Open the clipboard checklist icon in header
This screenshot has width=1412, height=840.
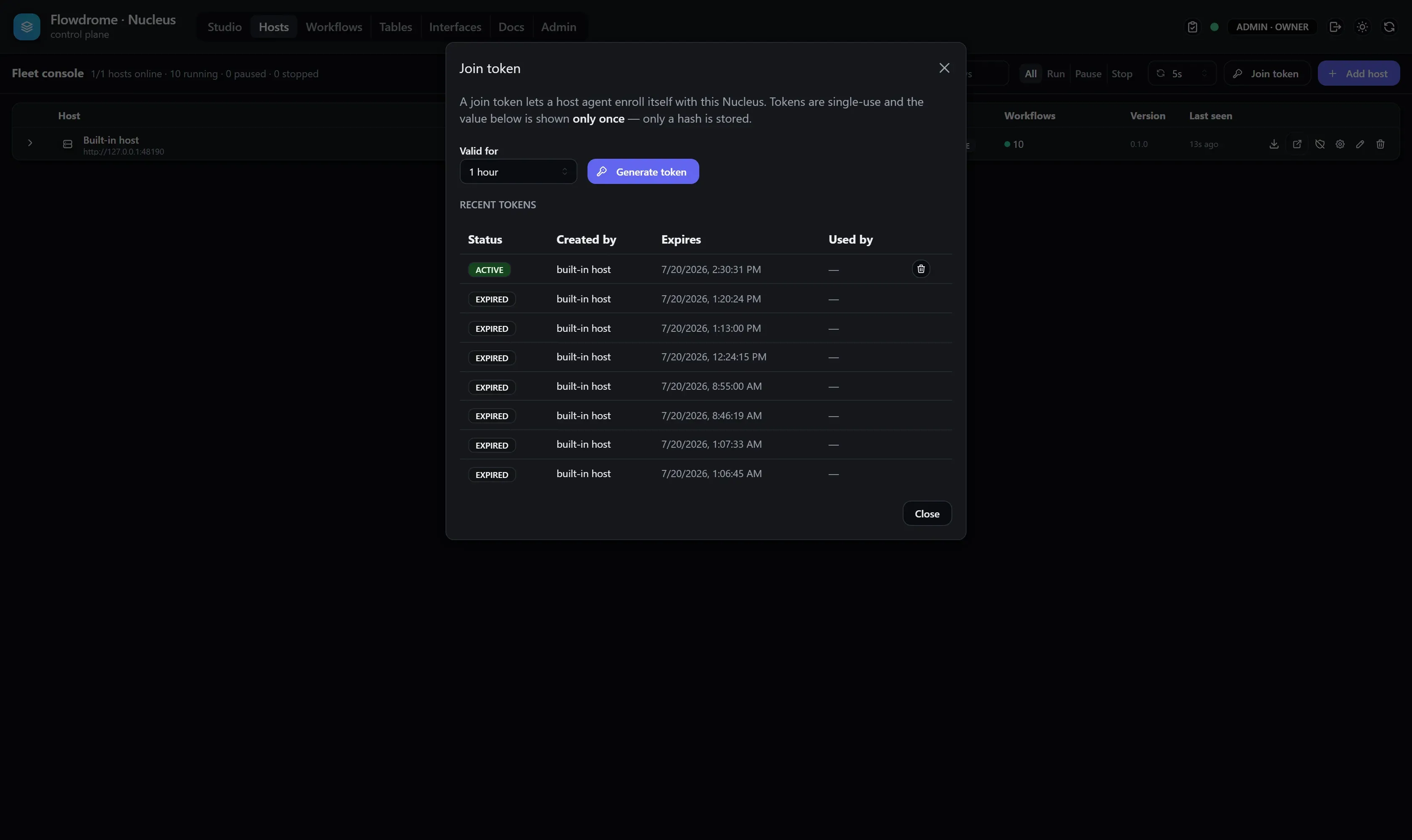(1192, 26)
